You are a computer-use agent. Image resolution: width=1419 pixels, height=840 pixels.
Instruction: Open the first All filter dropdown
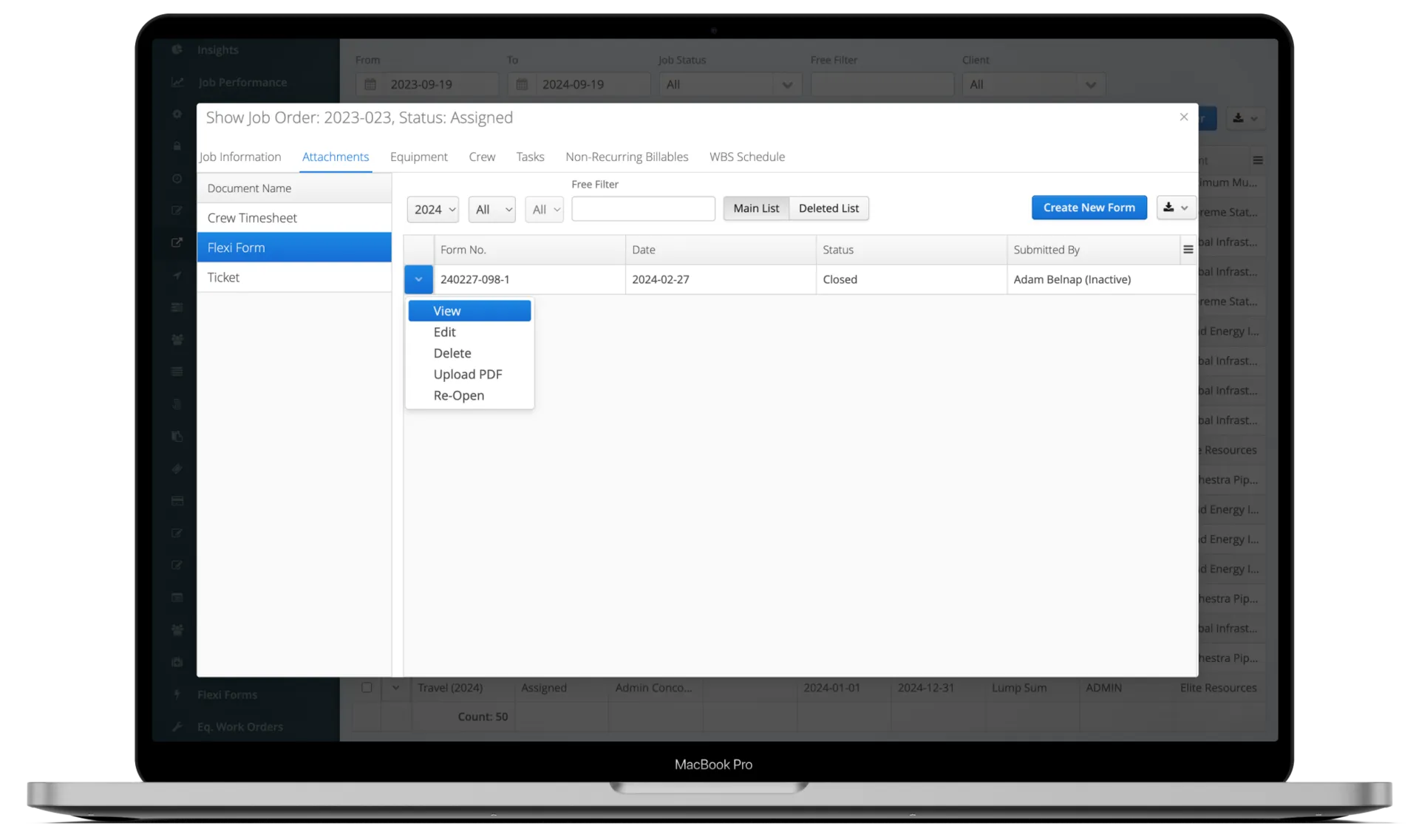pos(491,210)
